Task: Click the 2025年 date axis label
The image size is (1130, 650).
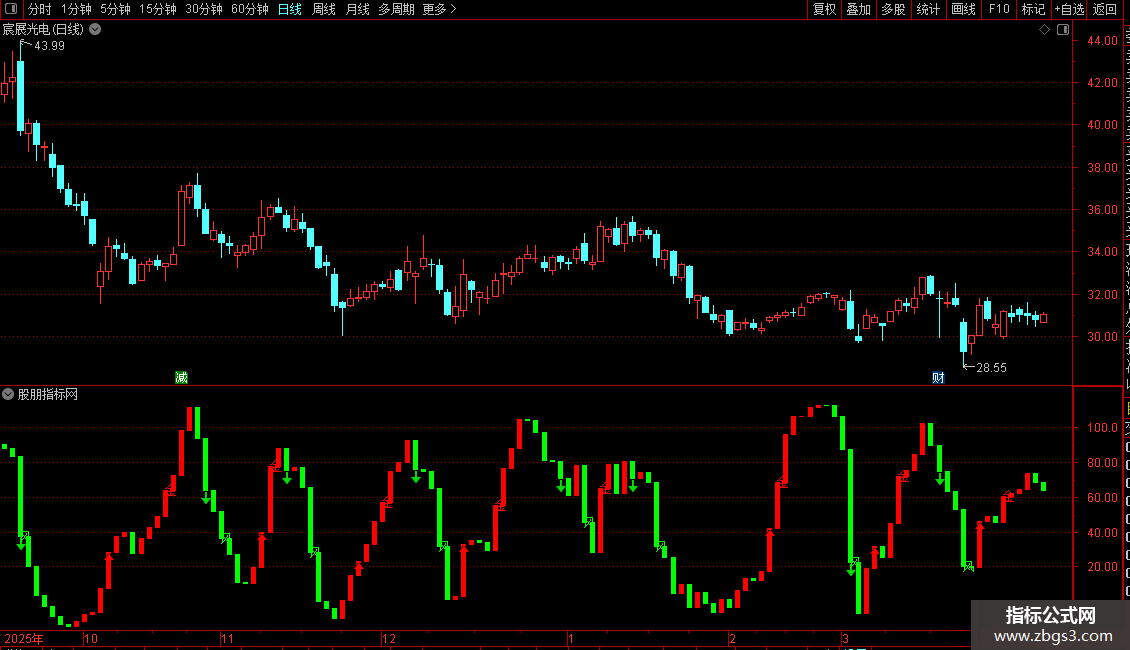Action: point(24,638)
